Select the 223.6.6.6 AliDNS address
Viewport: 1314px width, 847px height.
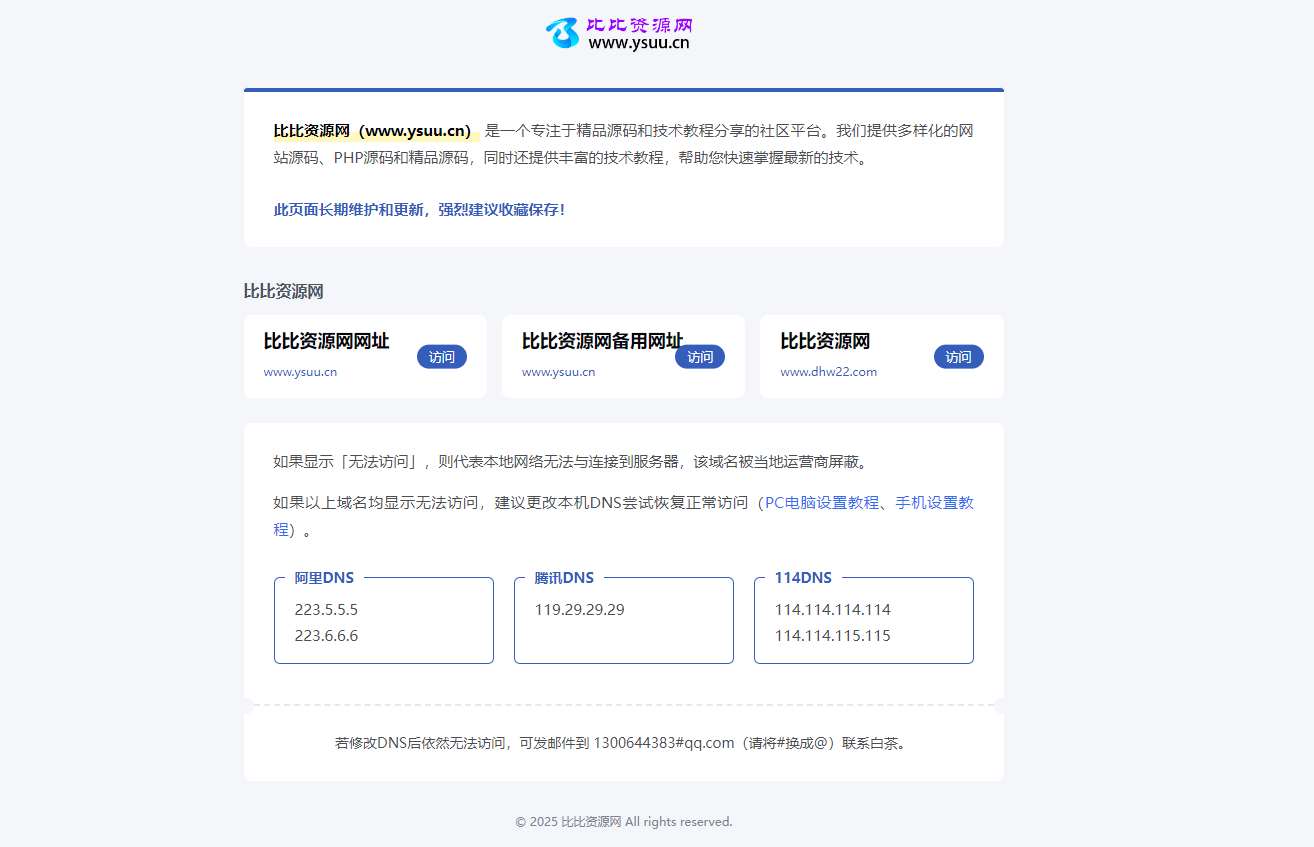(326, 636)
